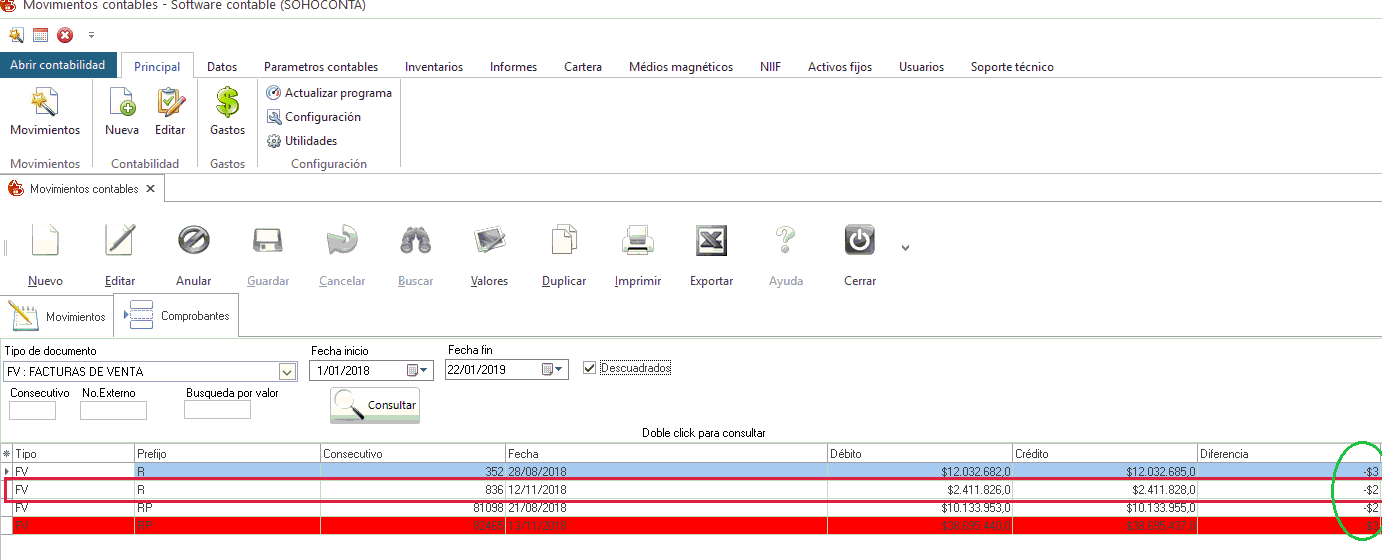
Task: Click the Anular toolbar icon
Action: (193, 241)
